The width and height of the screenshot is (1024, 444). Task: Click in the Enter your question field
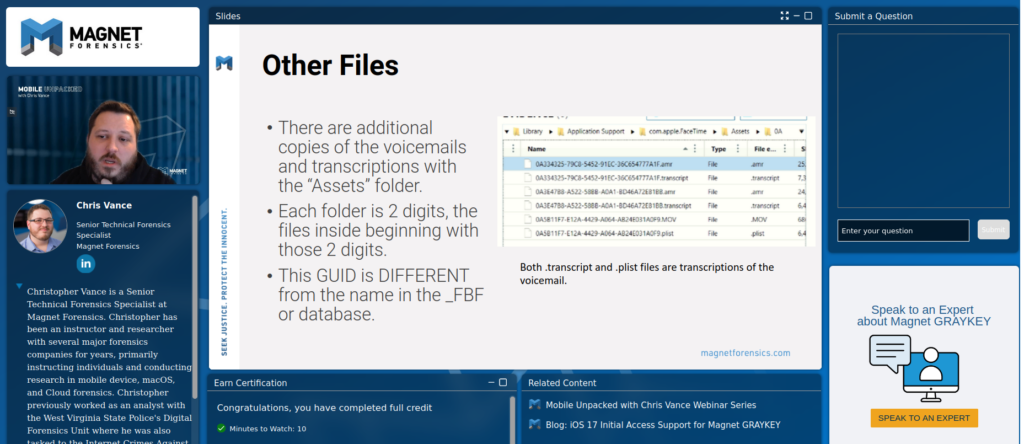pos(903,230)
